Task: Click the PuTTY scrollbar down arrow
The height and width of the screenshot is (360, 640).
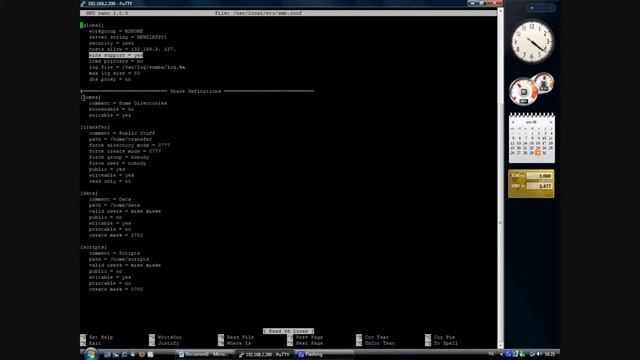Action: pos(500,345)
